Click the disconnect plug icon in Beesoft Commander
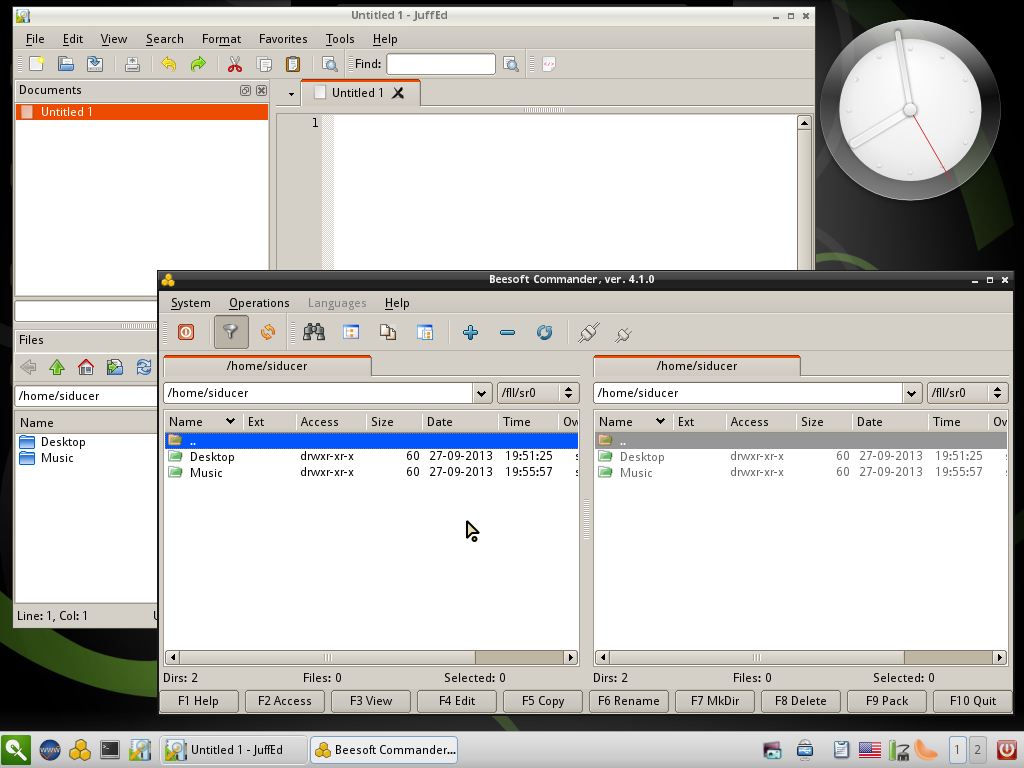The height and width of the screenshot is (768, 1024). click(x=623, y=334)
